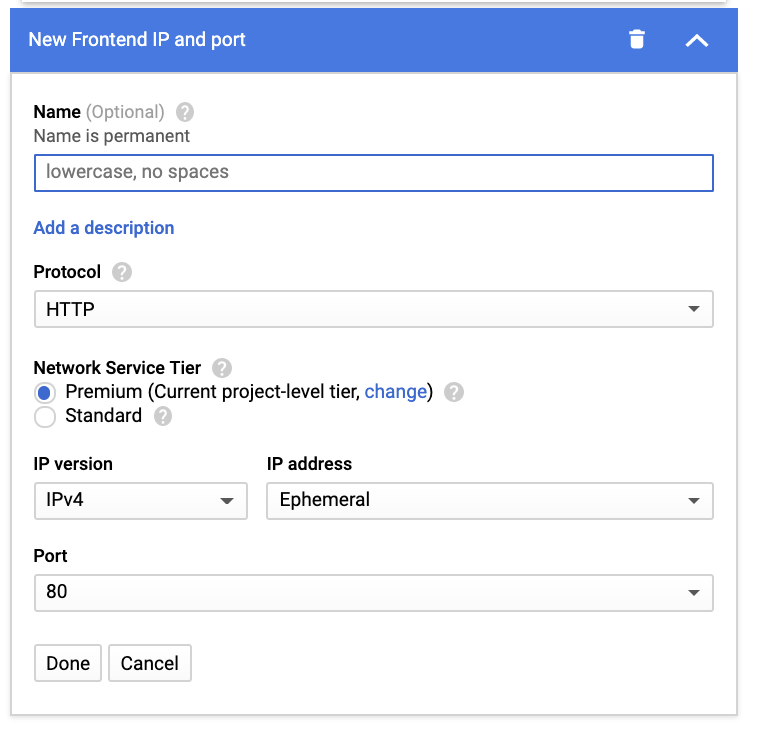This screenshot has height=732, width=764.
Task: Delete this frontend with the trash icon
Action: pos(637,40)
